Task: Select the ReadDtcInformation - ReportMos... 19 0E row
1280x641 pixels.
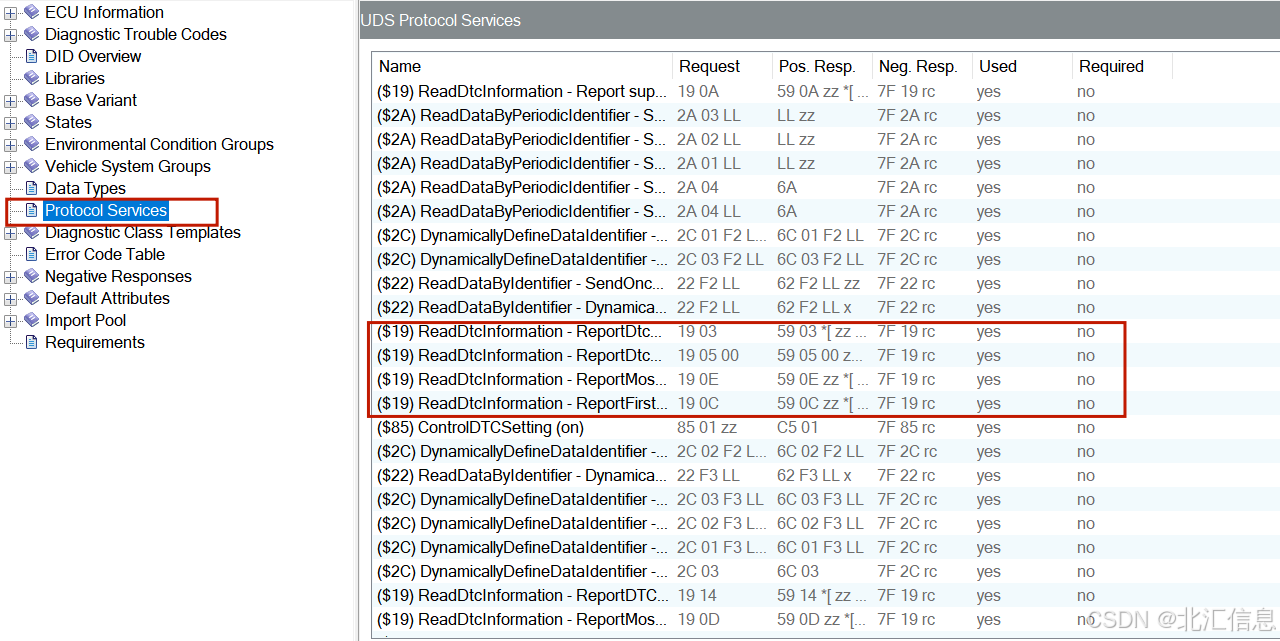Action: [x=825, y=379]
